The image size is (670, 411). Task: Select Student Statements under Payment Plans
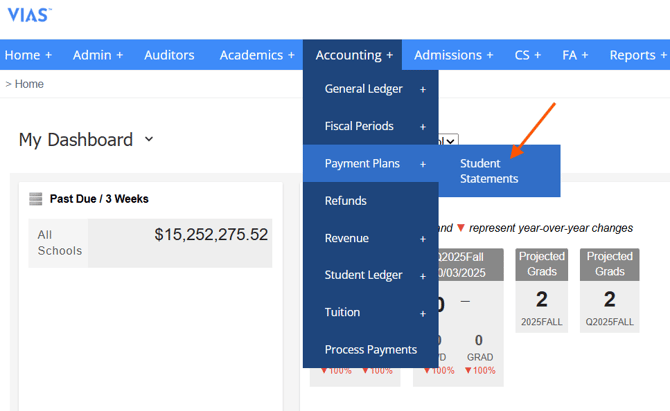(x=489, y=171)
